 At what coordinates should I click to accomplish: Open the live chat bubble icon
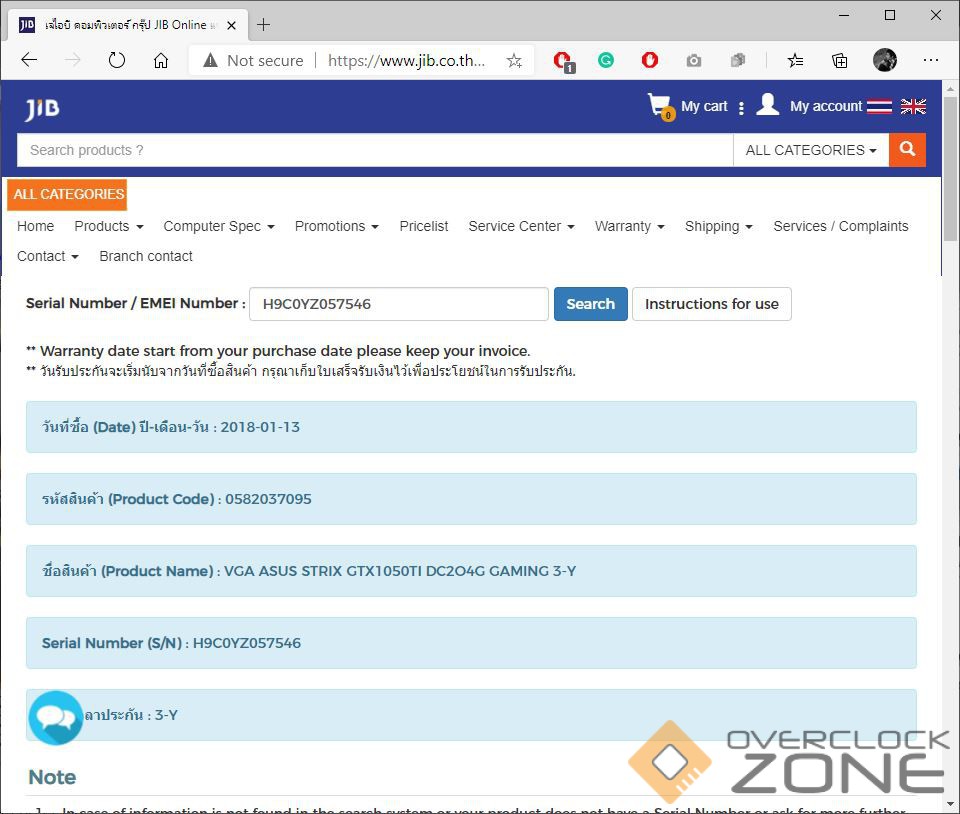(x=55, y=718)
